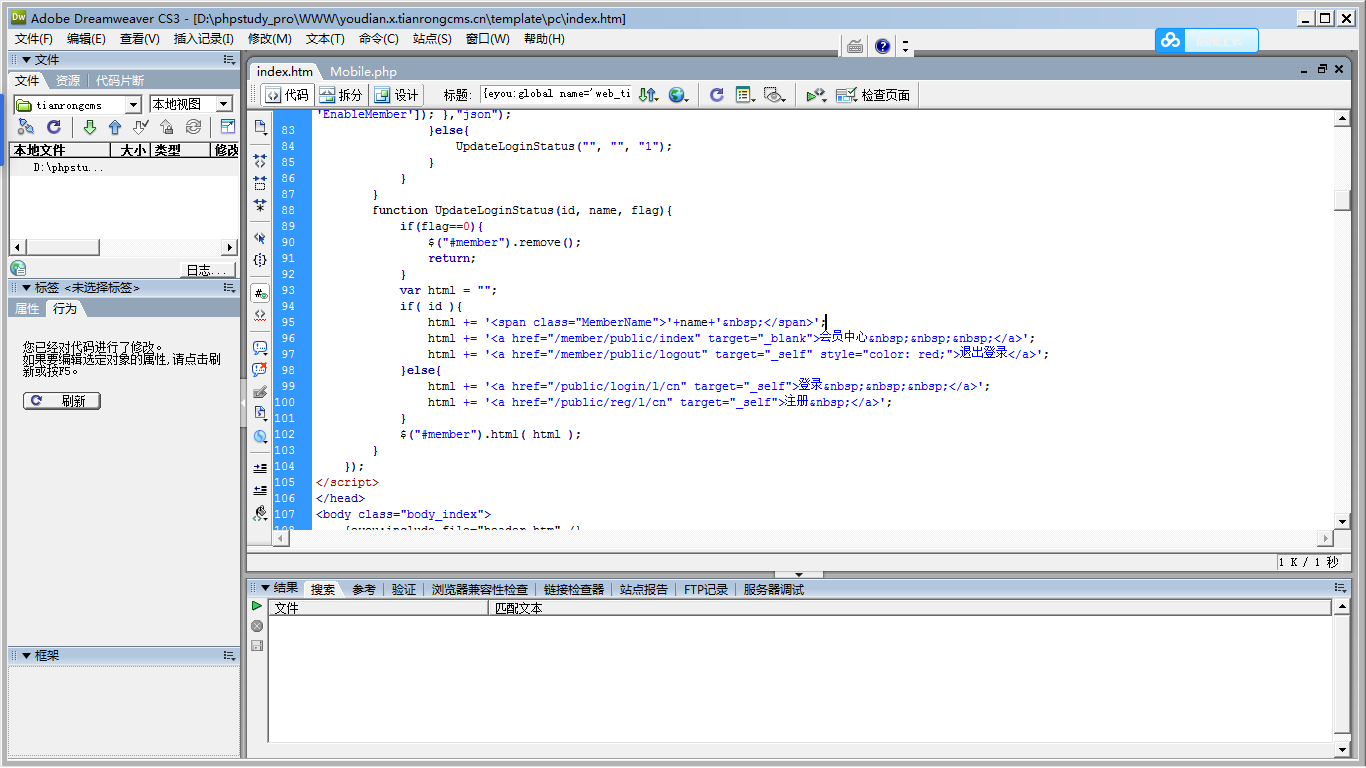
Task: Sort by Local Files column header
Action: coord(59,150)
